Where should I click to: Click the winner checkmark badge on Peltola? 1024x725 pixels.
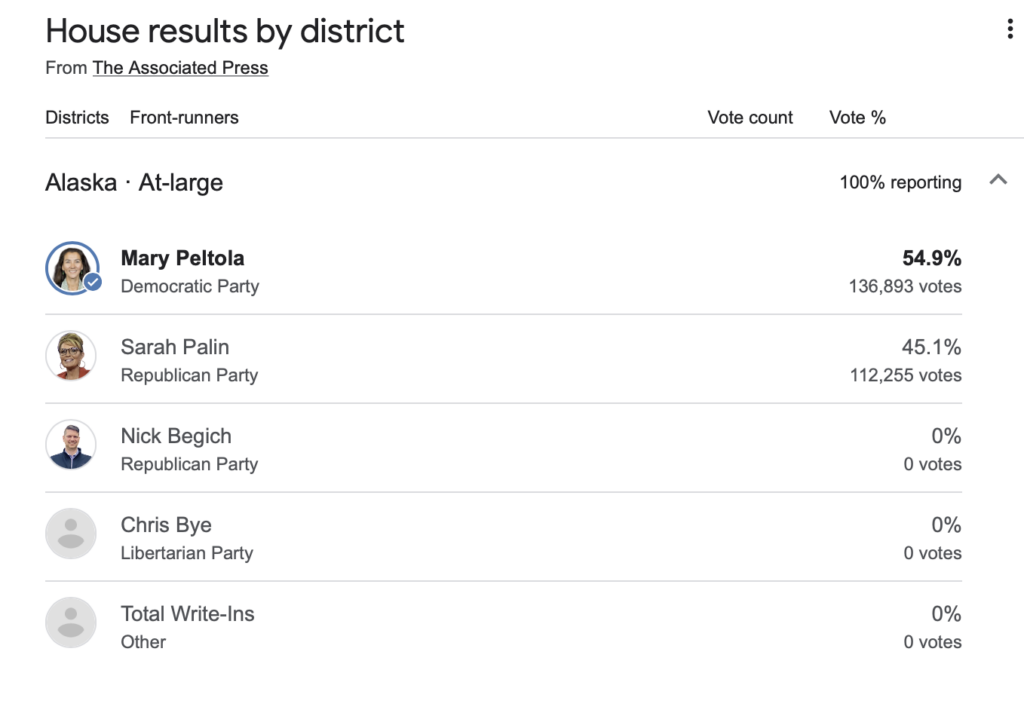click(x=93, y=282)
